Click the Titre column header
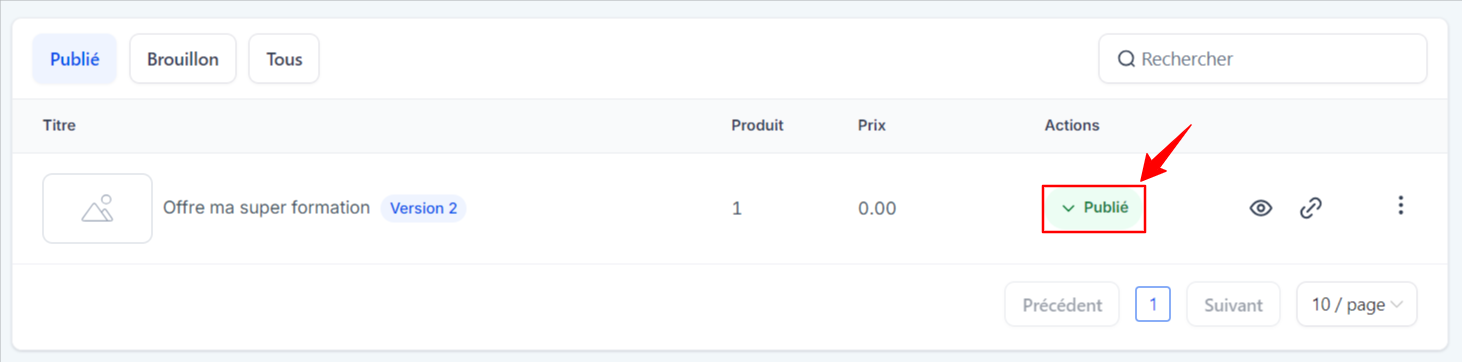The image size is (1462, 362). click(59, 125)
